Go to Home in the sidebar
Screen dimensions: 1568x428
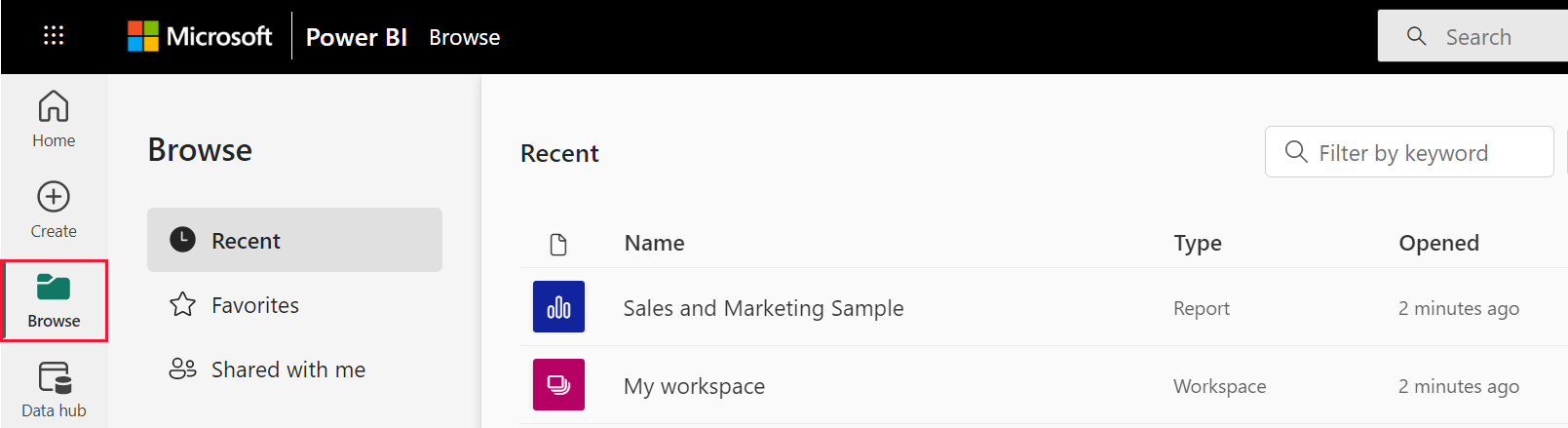[54, 119]
